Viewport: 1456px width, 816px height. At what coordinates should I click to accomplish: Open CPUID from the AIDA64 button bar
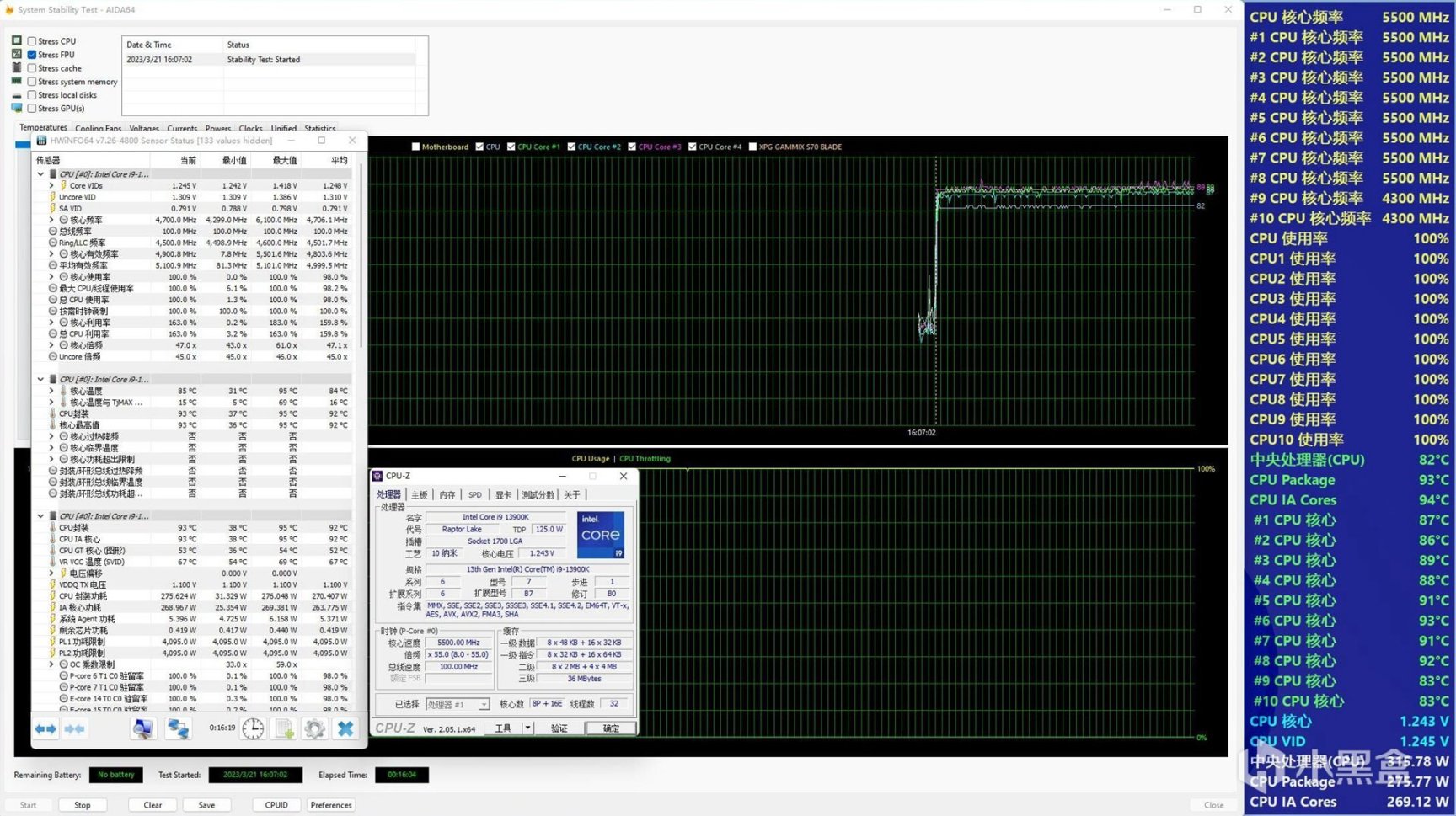[276, 805]
